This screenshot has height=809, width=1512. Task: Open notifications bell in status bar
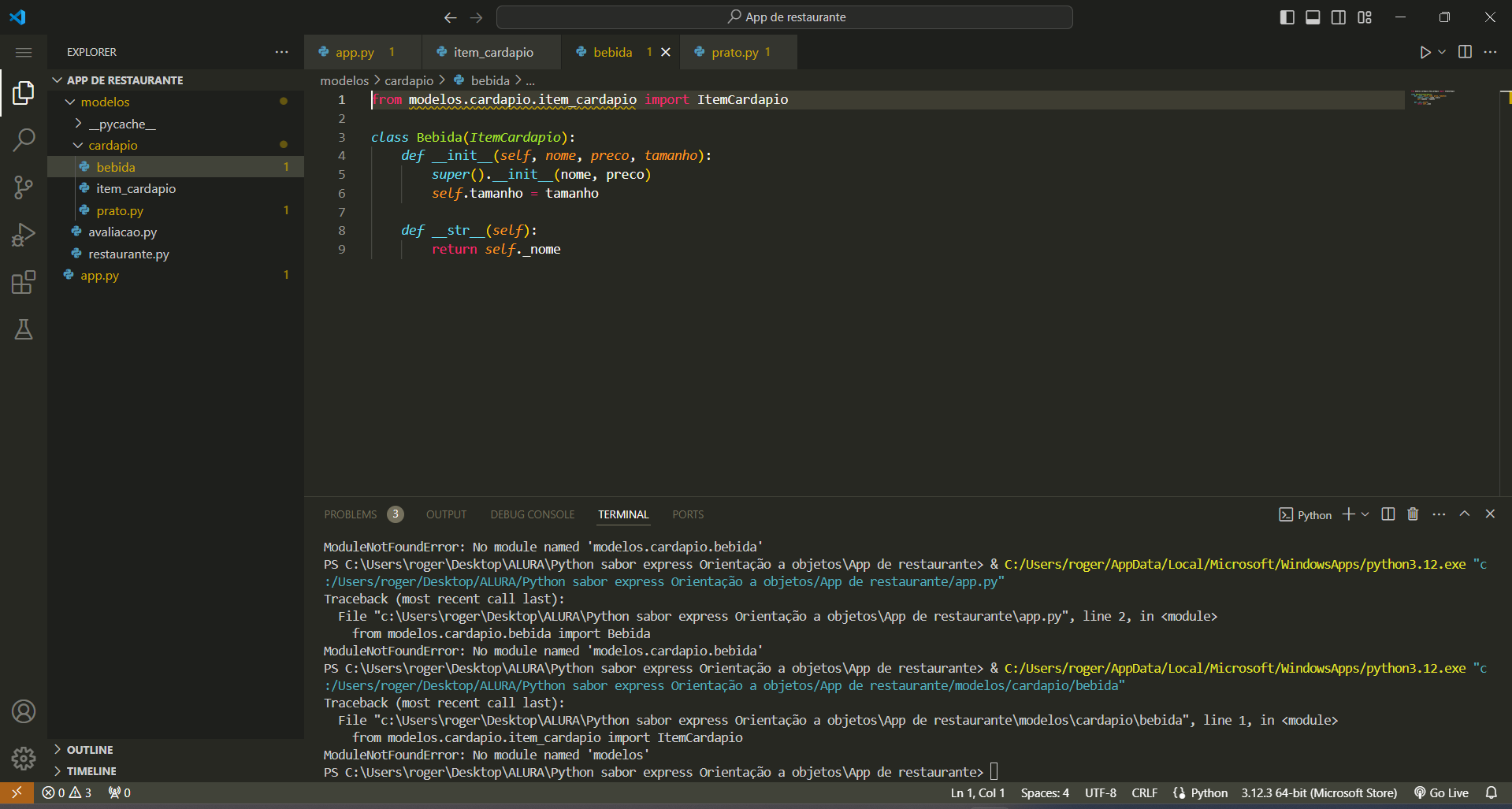pos(1492,792)
